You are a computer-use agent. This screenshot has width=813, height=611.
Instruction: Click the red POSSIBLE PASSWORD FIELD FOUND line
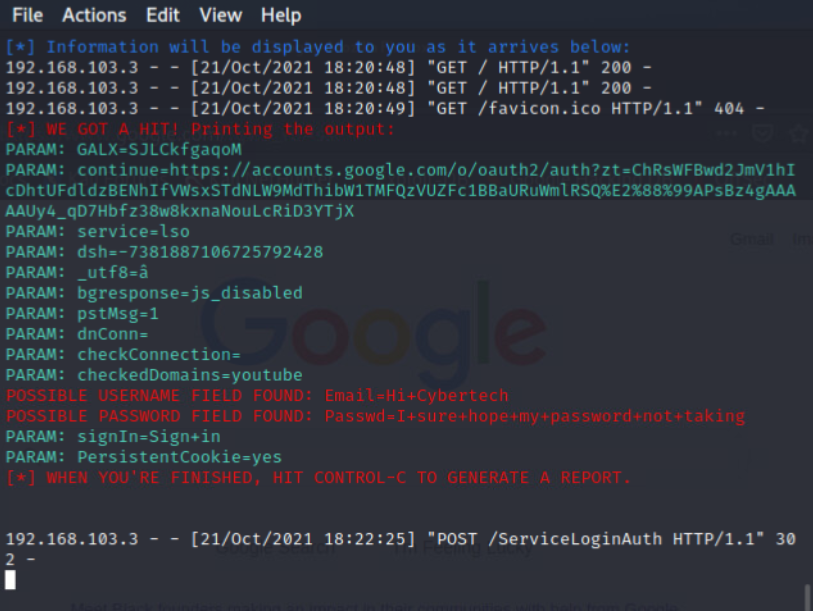coord(375,416)
